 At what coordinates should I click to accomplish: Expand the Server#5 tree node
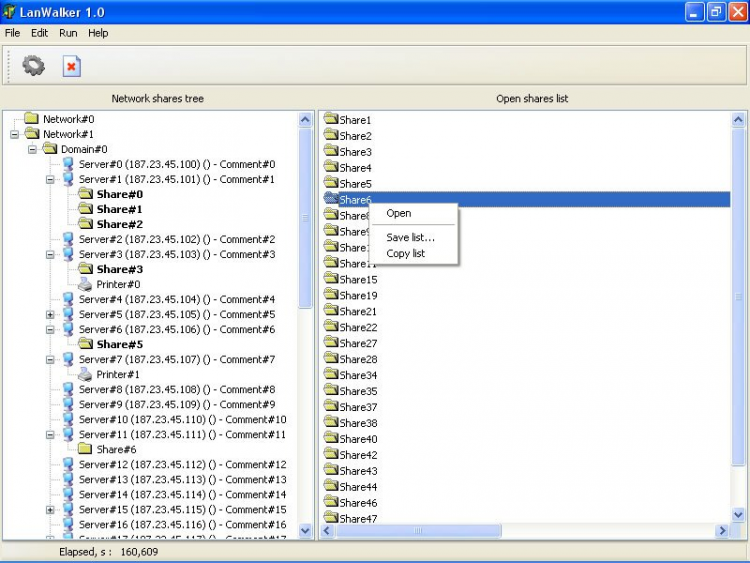50,314
